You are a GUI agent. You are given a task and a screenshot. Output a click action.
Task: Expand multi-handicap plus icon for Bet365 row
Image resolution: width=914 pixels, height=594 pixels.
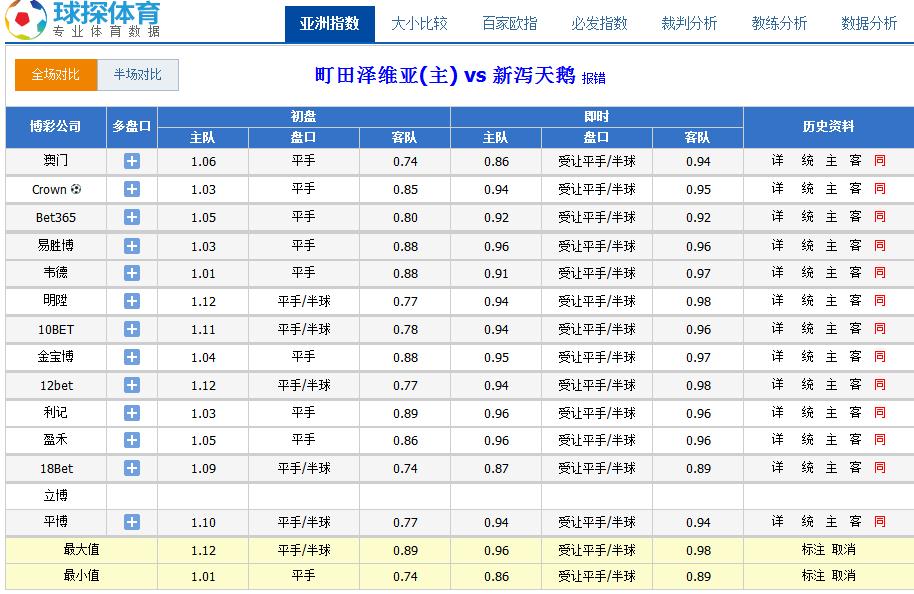tap(132, 217)
